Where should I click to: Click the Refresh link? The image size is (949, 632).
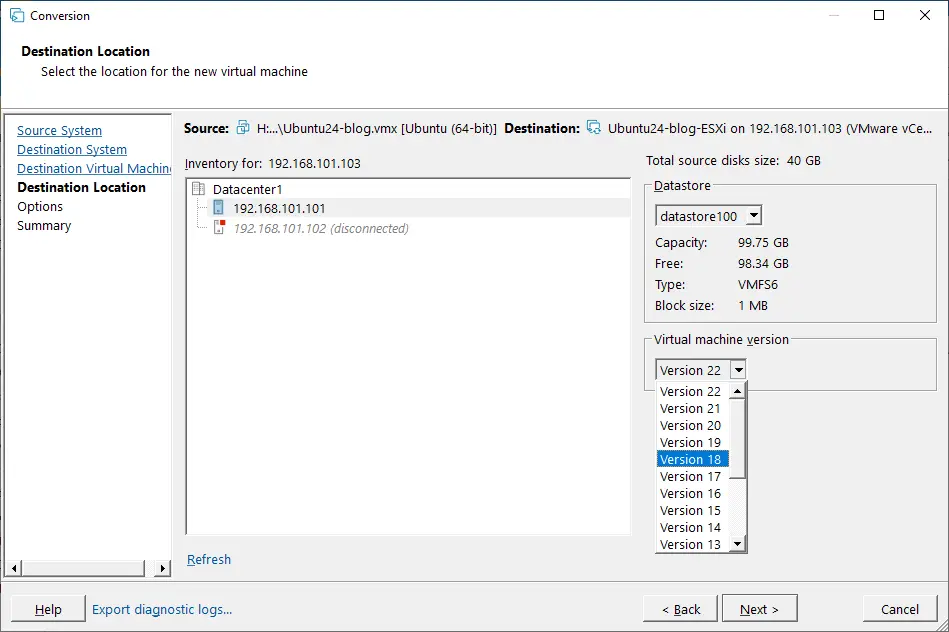click(x=209, y=559)
